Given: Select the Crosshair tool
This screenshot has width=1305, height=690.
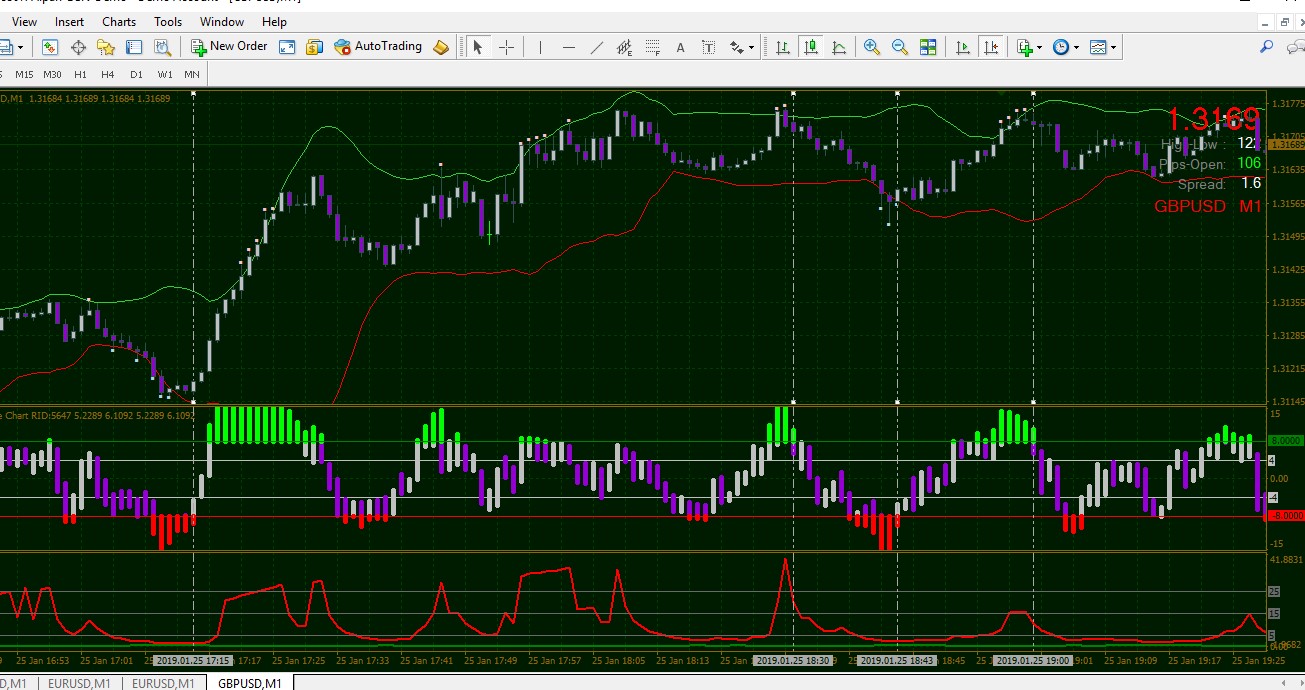Looking at the screenshot, I should (507, 47).
